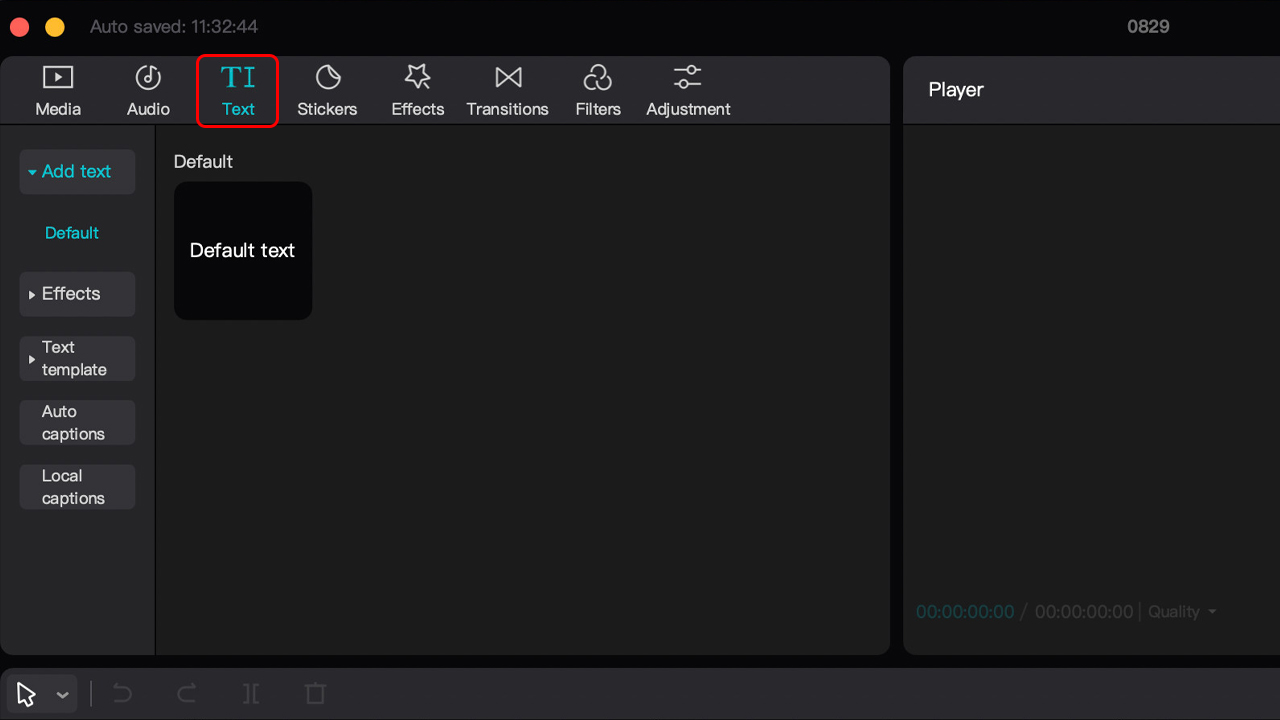Switch to the Audio tab
This screenshot has height=720, width=1280.
click(148, 91)
